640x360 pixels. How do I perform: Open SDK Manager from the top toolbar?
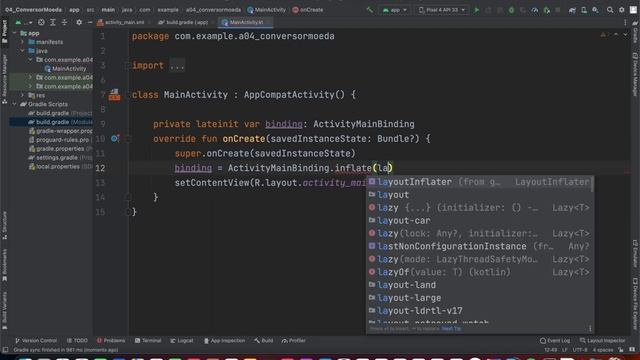tap(596, 10)
